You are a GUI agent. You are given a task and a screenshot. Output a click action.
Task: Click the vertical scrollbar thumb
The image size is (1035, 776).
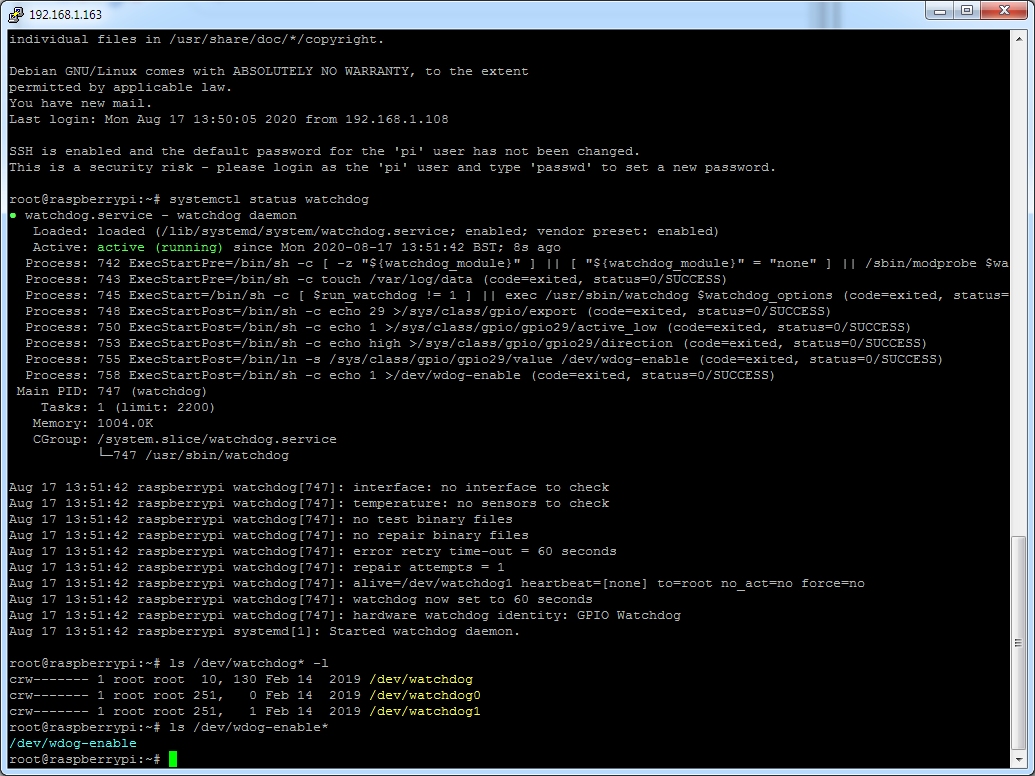tap(1018, 642)
